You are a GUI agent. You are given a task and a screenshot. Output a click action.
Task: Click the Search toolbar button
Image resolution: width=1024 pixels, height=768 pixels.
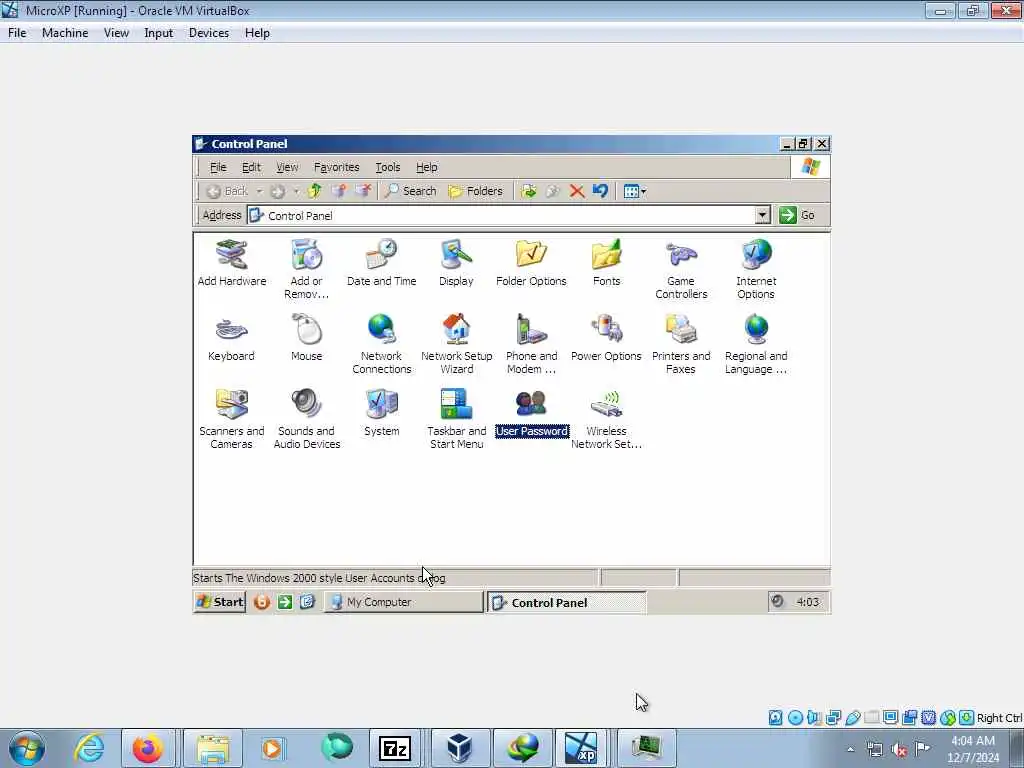[x=410, y=191]
